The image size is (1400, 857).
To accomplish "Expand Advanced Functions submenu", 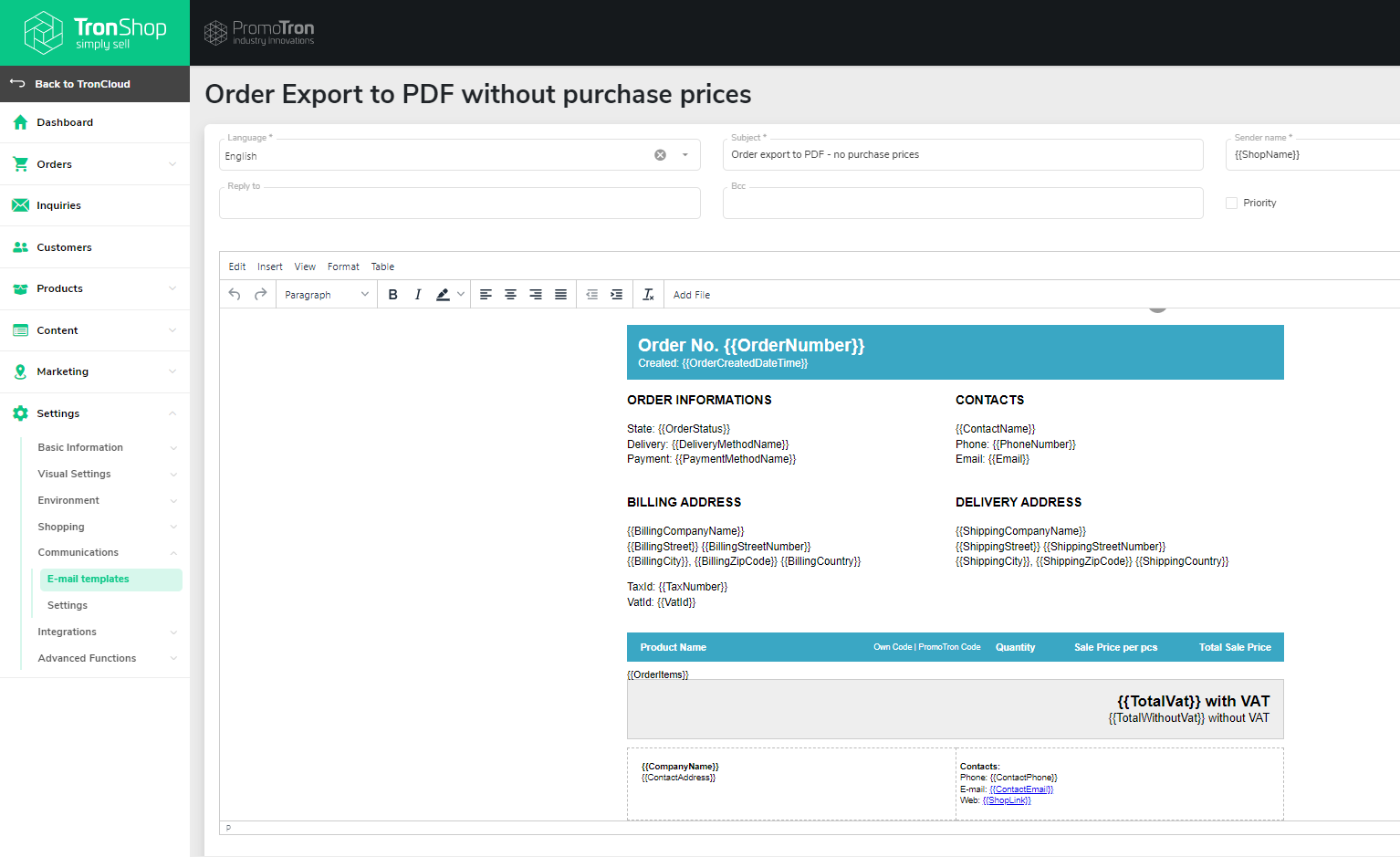I will point(173,659).
